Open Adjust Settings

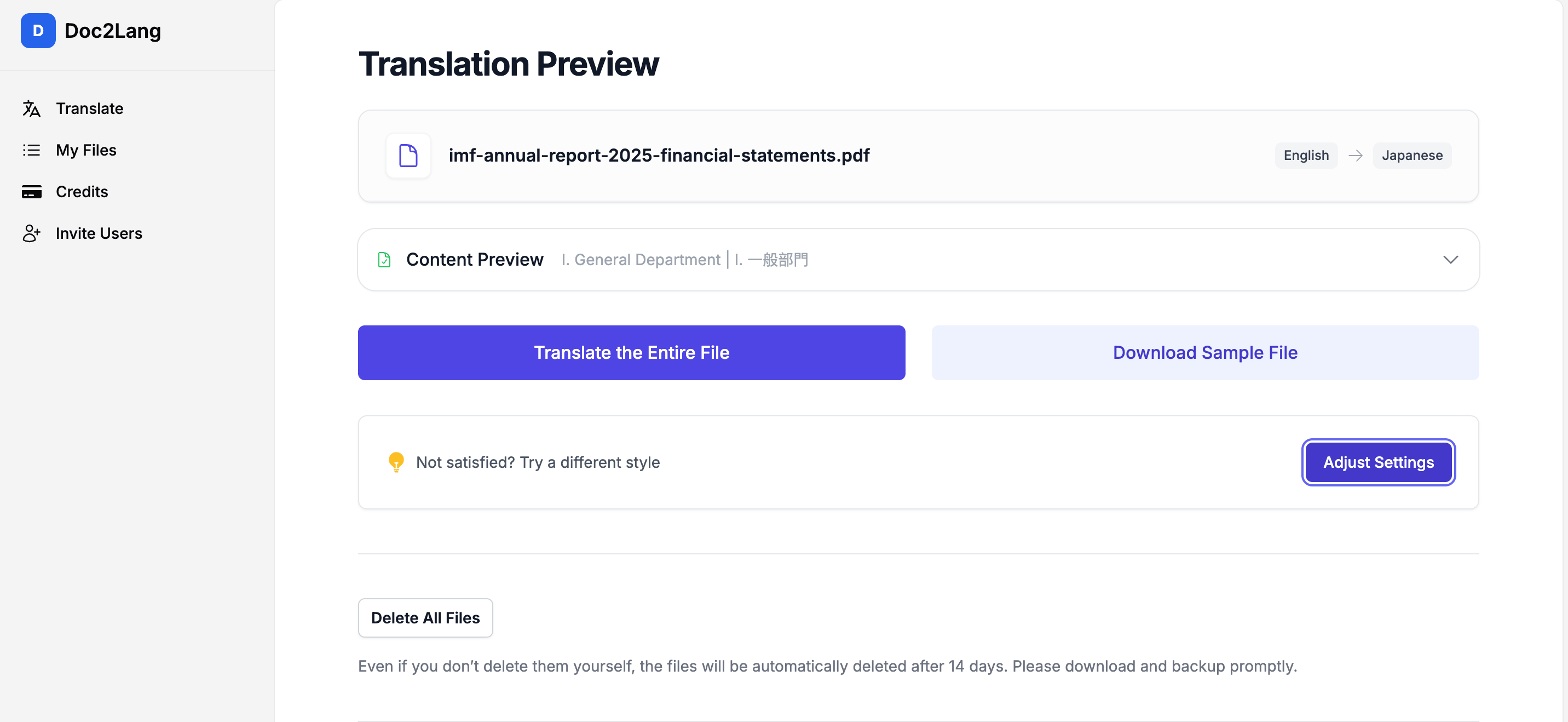click(x=1378, y=462)
